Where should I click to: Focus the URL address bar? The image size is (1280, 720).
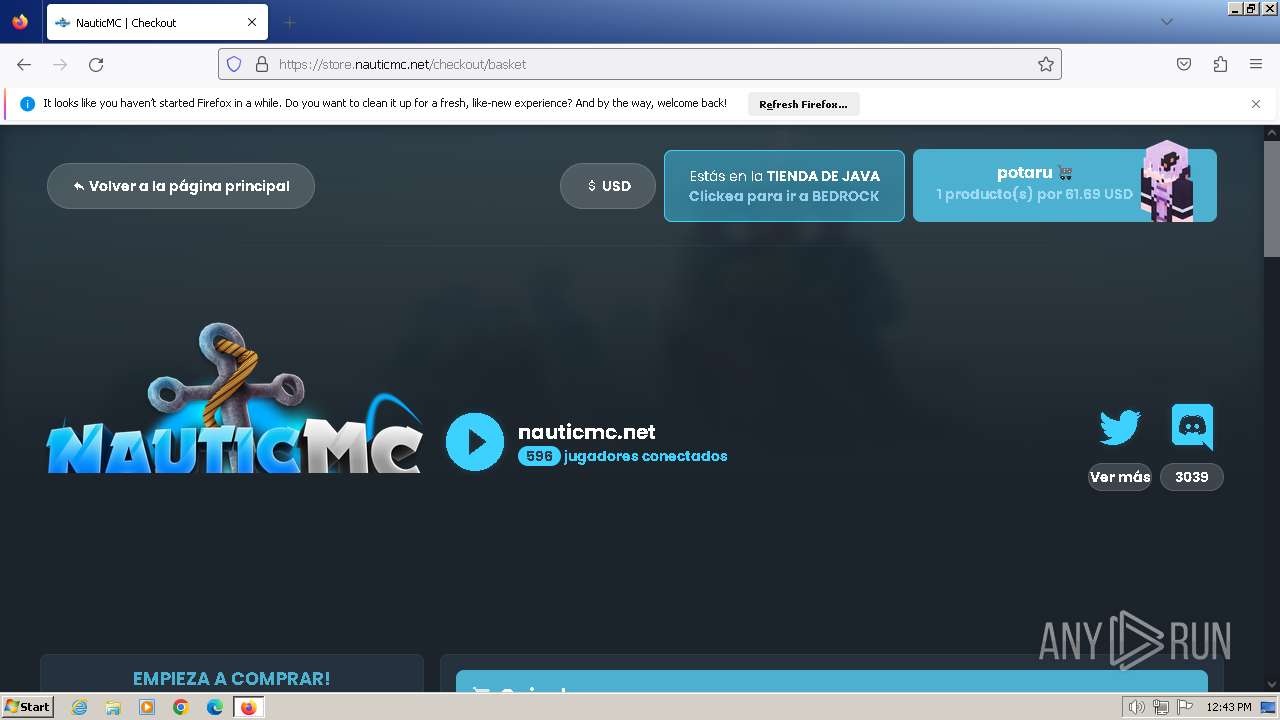[640, 64]
